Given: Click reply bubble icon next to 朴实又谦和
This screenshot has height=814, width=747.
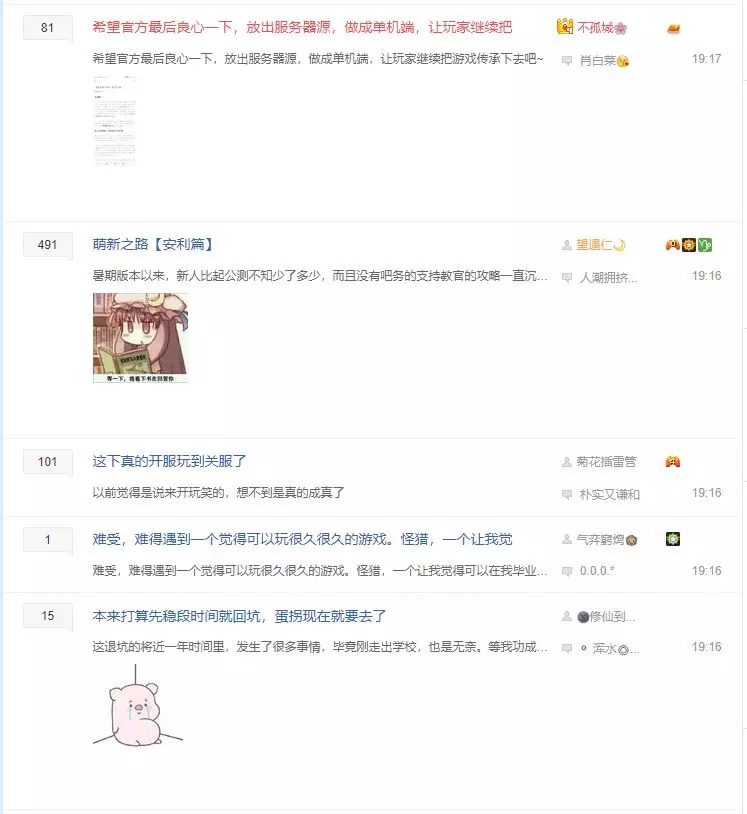Looking at the screenshot, I should pos(567,494).
